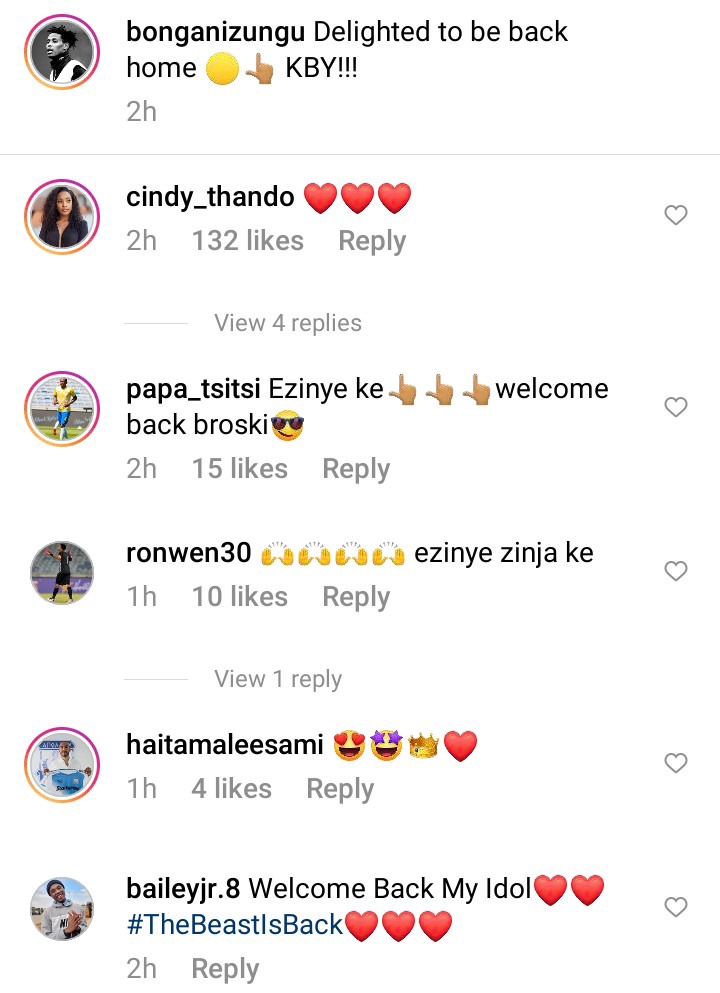Like ronwen30's comment via heart icon
720x993 pixels.
[x=676, y=571]
